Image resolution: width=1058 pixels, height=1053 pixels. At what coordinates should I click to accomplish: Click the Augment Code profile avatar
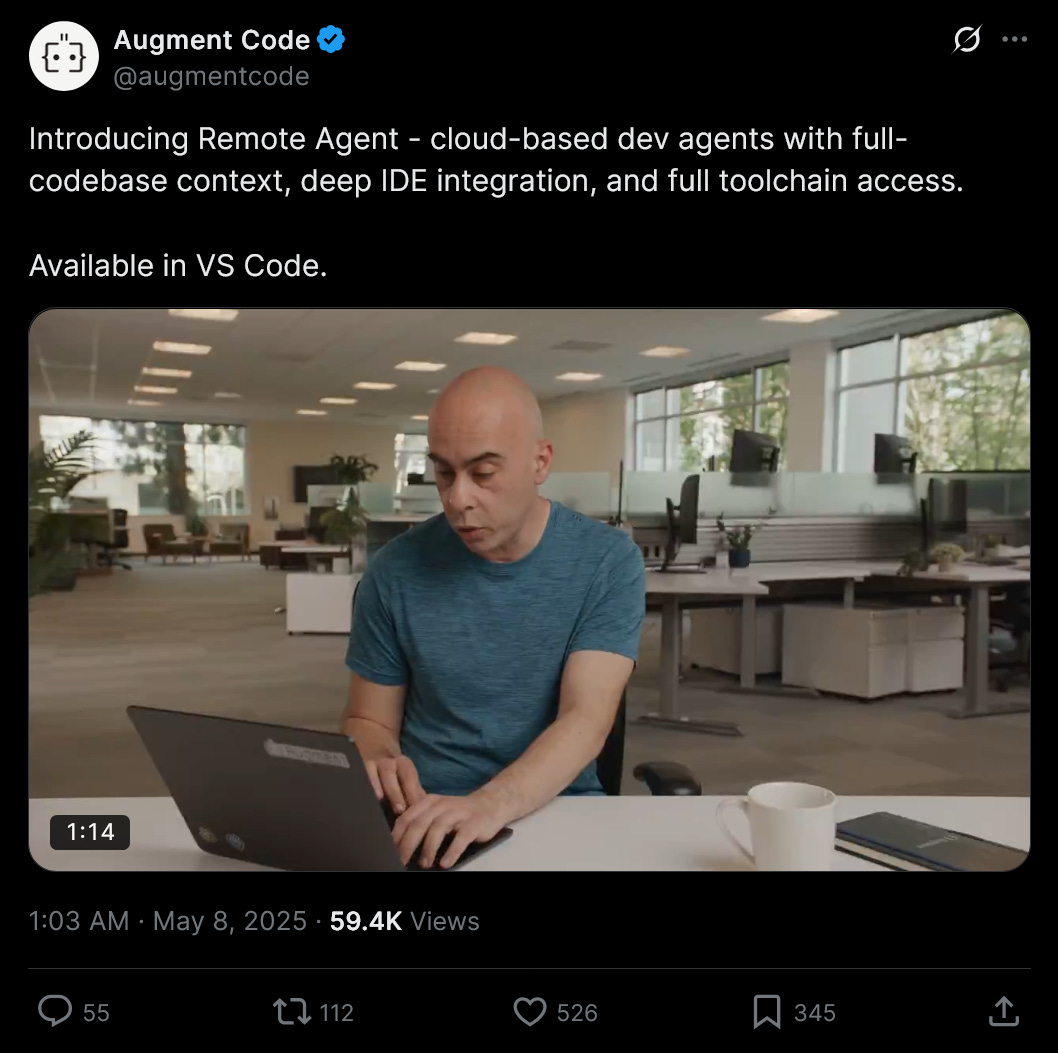click(64, 56)
